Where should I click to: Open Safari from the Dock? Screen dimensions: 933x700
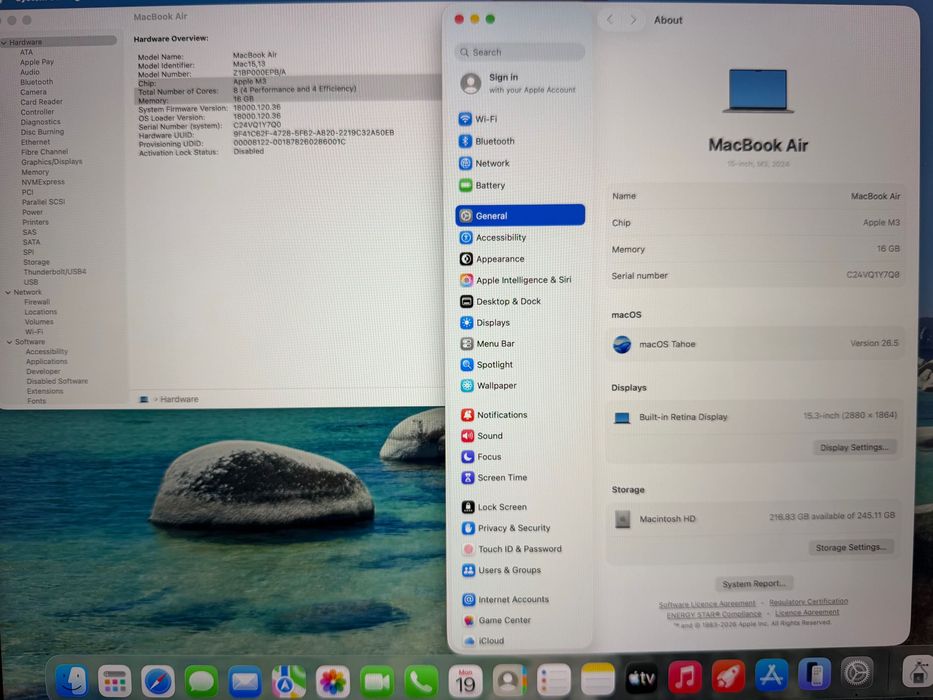click(x=158, y=681)
